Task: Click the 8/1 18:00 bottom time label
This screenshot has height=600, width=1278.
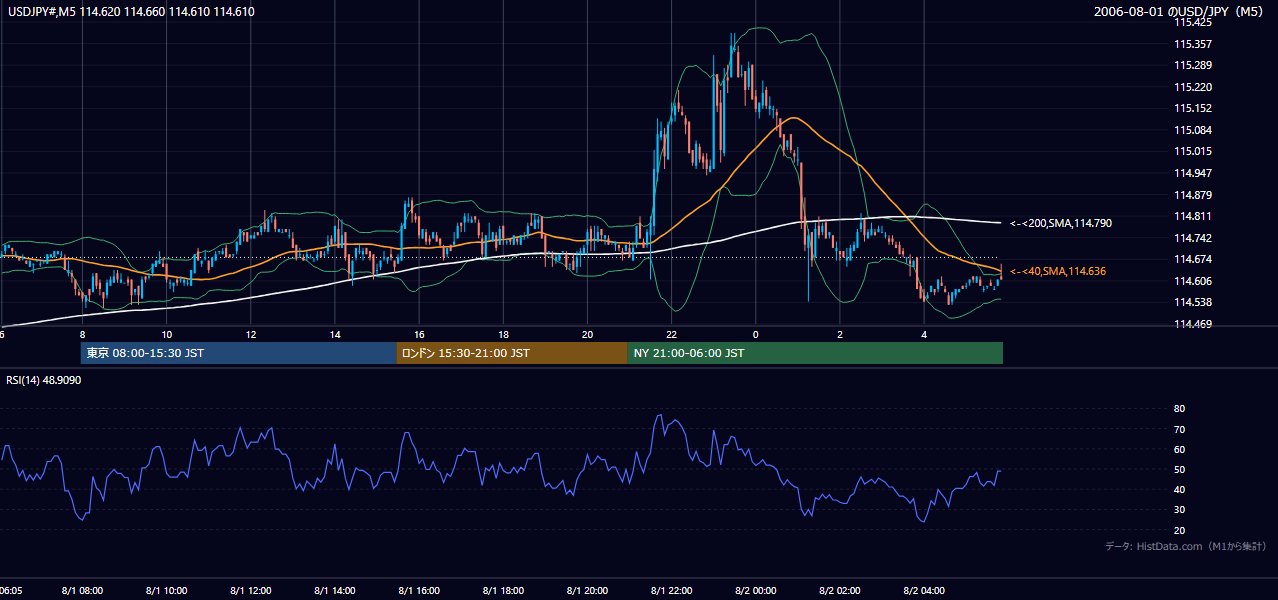Action: (503, 590)
